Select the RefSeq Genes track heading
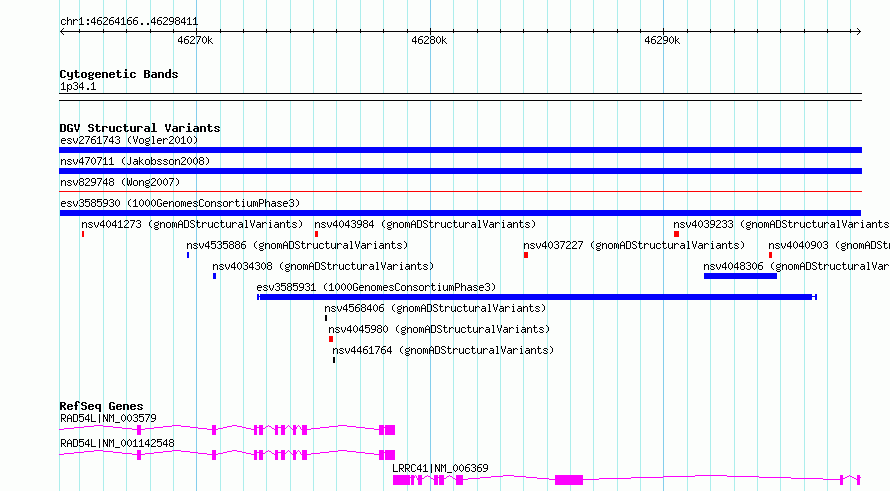 point(102,406)
